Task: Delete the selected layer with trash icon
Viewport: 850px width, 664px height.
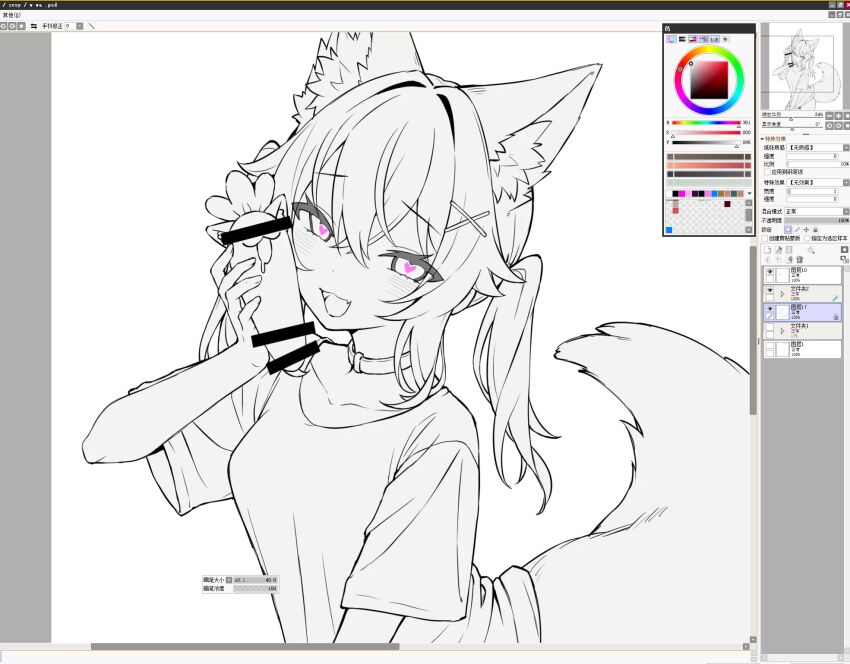Action: (800, 260)
